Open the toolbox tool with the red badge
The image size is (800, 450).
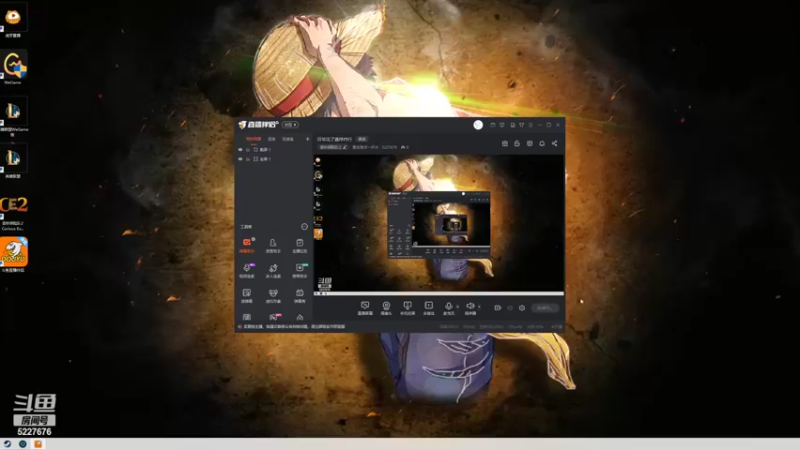(x=274, y=317)
